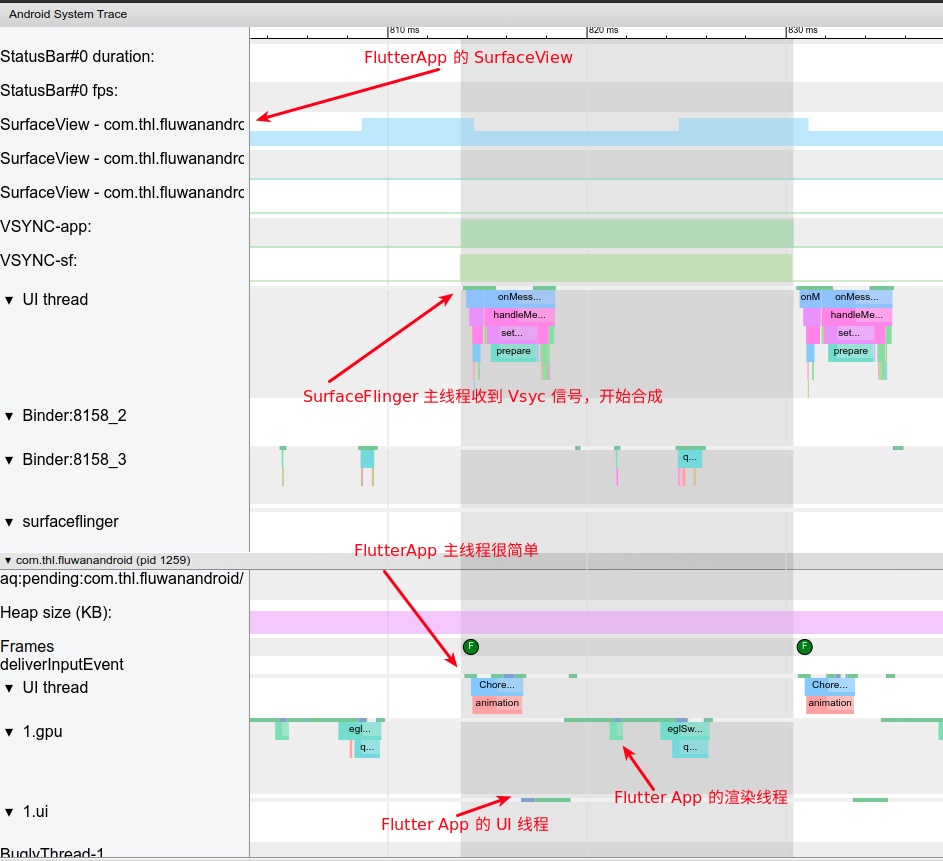The height and width of the screenshot is (861, 943).
Task: Select the eglSw... slice in 1.gpu
Action: (686, 730)
